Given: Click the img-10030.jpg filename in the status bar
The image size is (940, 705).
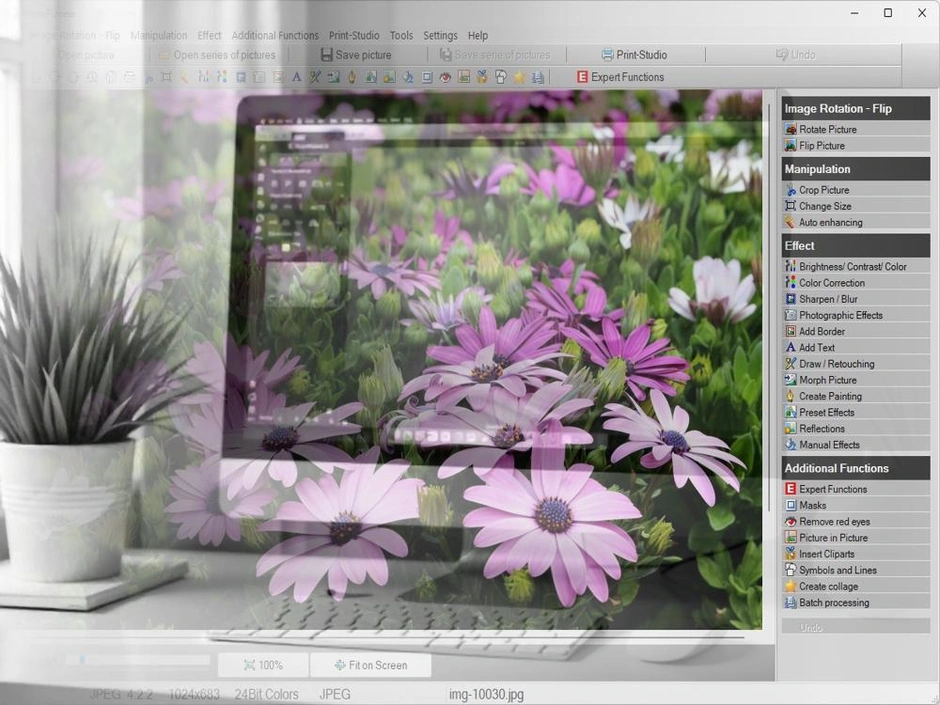Looking at the screenshot, I should tap(486, 692).
